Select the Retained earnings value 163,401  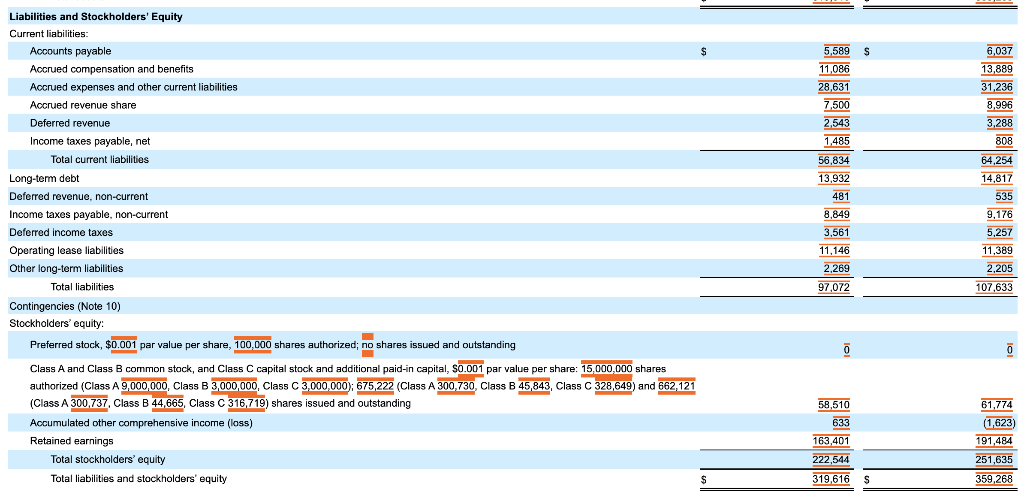(x=831, y=442)
